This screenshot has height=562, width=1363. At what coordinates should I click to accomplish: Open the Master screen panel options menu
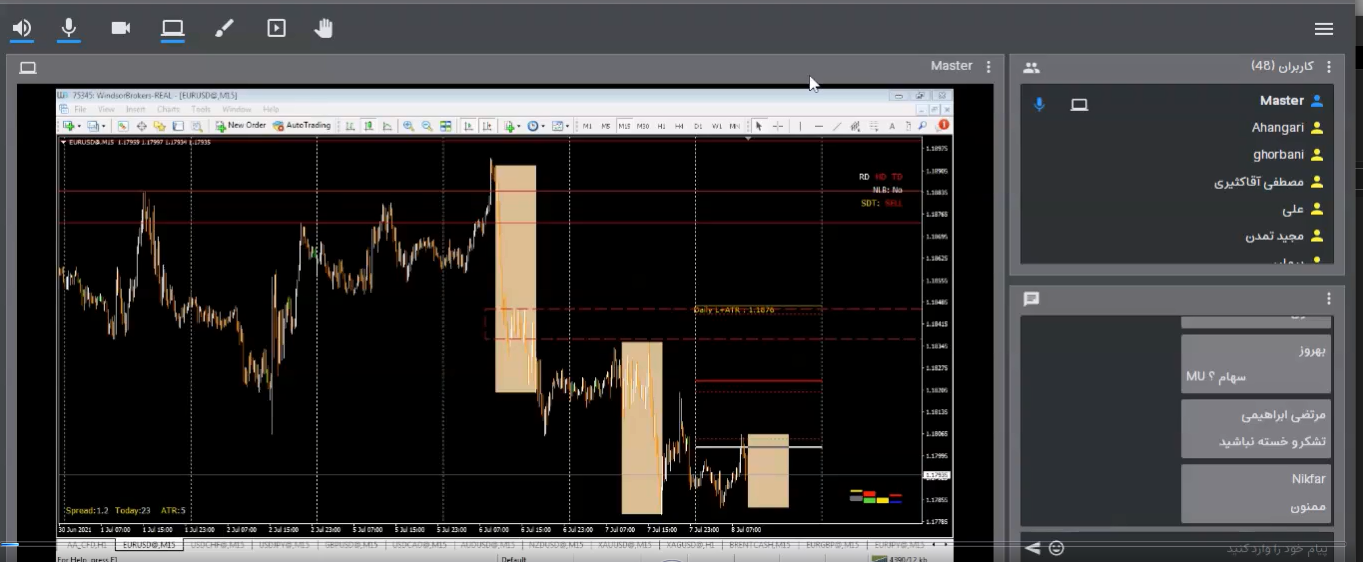tap(988, 67)
